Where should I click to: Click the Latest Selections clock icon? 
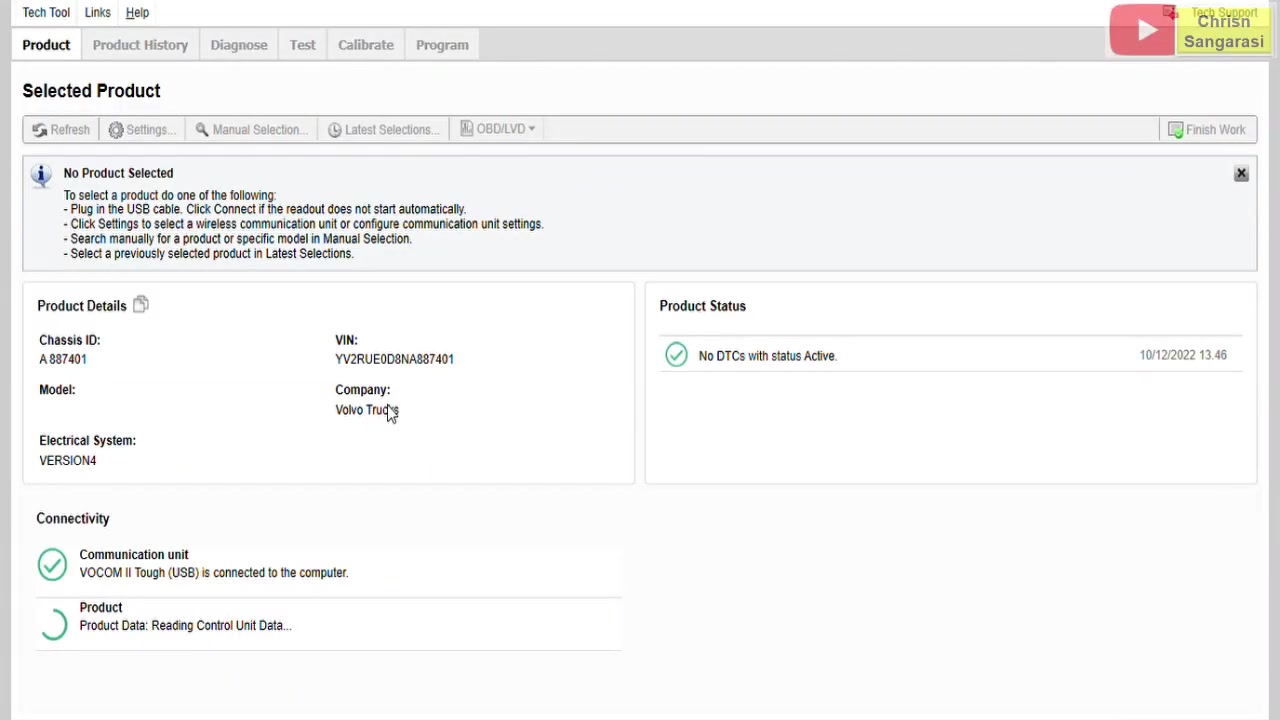pos(334,129)
